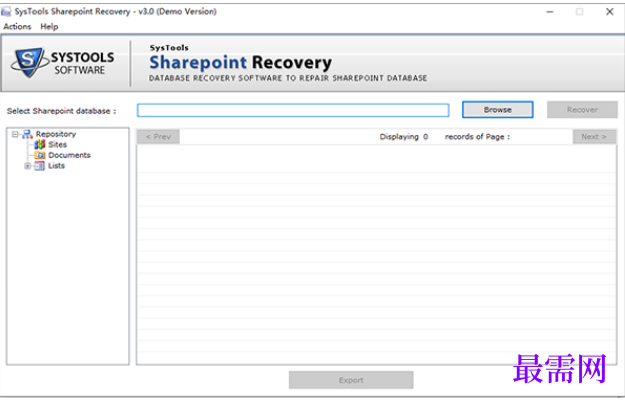The width and height of the screenshot is (625, 400).
Task: Click the Sites icon in tree
Action: click(x=39, y=145)
